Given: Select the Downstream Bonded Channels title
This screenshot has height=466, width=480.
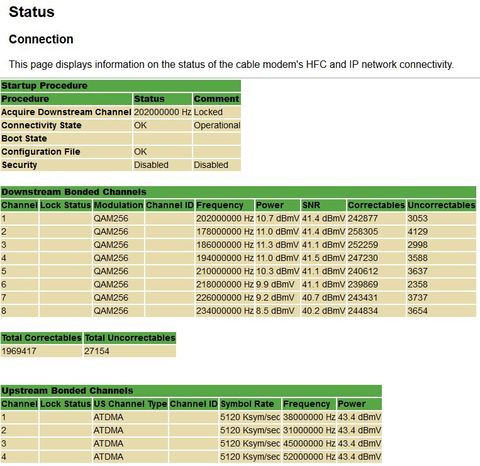Looking at the screenshot, I should (74, 192).
